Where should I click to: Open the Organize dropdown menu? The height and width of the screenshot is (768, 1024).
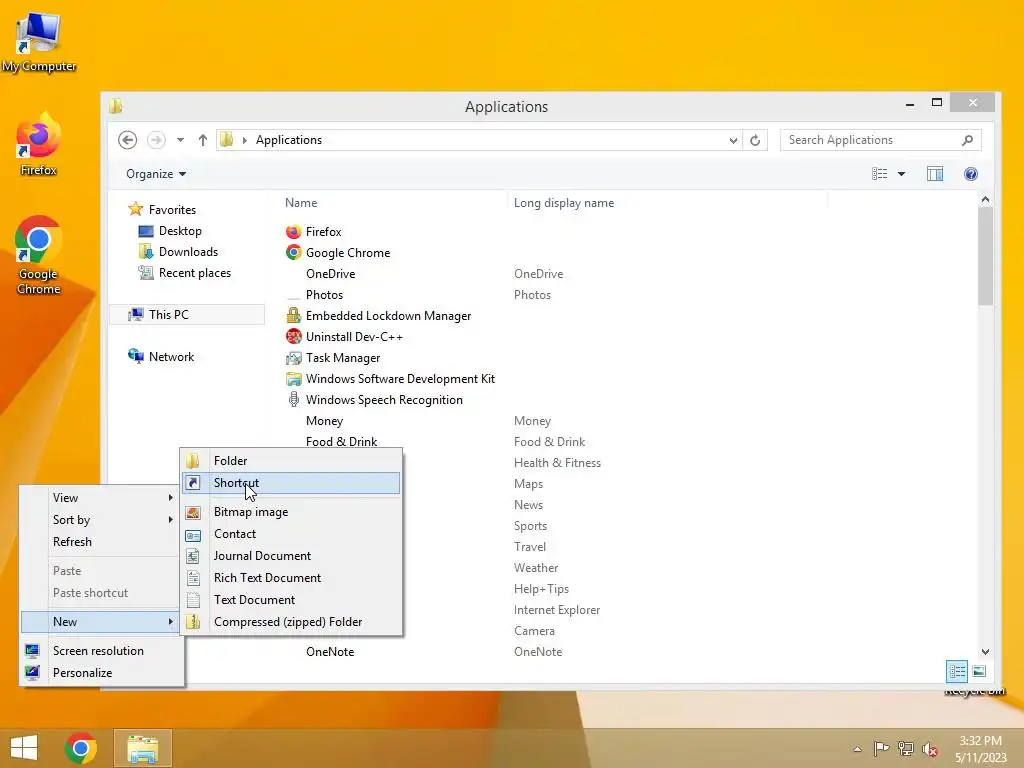click(156, 174)
